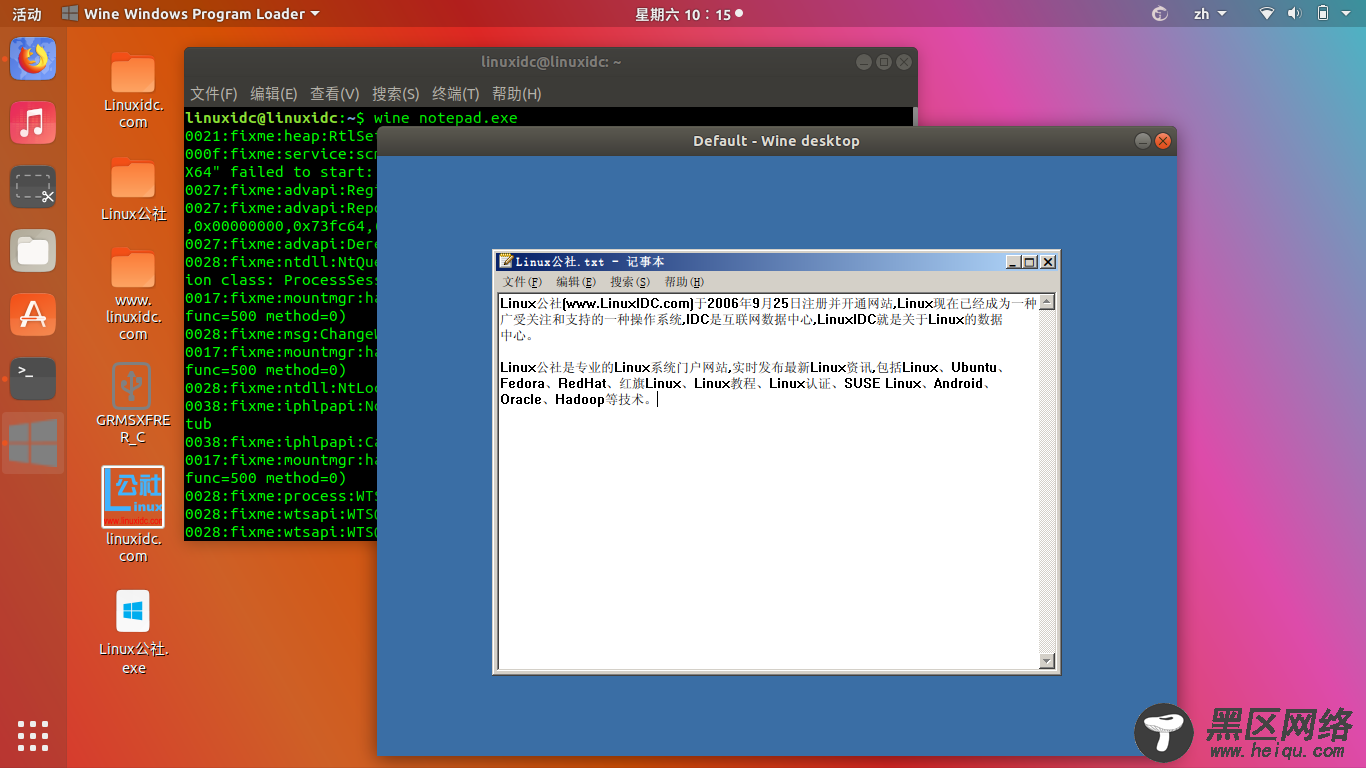The width and height of the screenshot is (1366, 768).
Task: Click Notepad scrollbar down arrow
Action: click(1047, 661)
